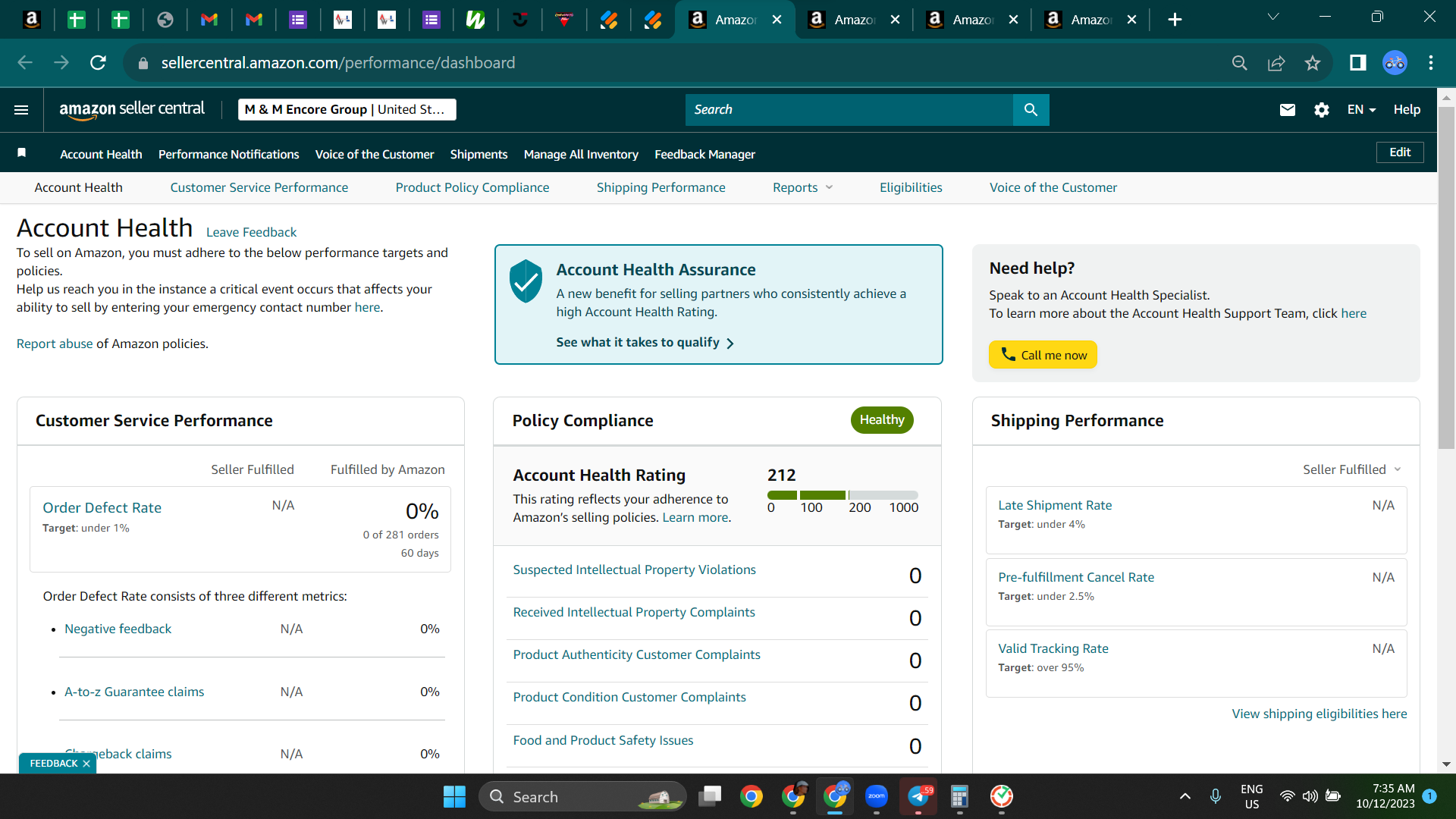The image size is (1456, 819).
Task: Open Performance Notifications in favorites bar
Action: coord(229,154)
